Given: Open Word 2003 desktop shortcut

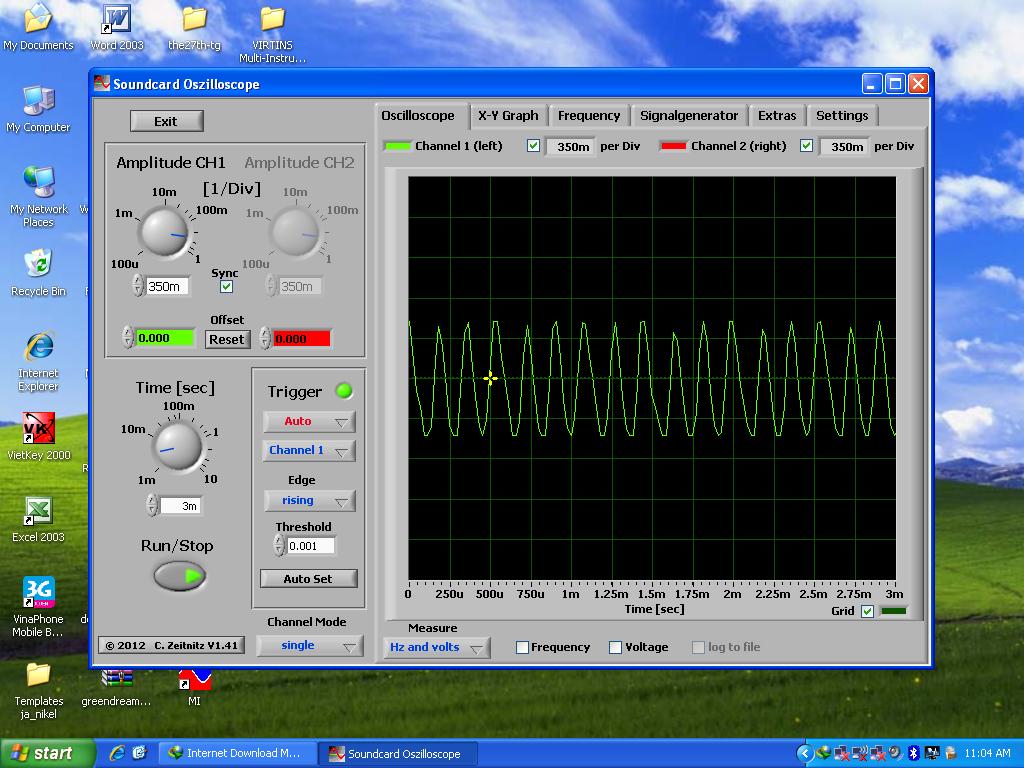Looking at the screenshot, I should click(116, 20).
